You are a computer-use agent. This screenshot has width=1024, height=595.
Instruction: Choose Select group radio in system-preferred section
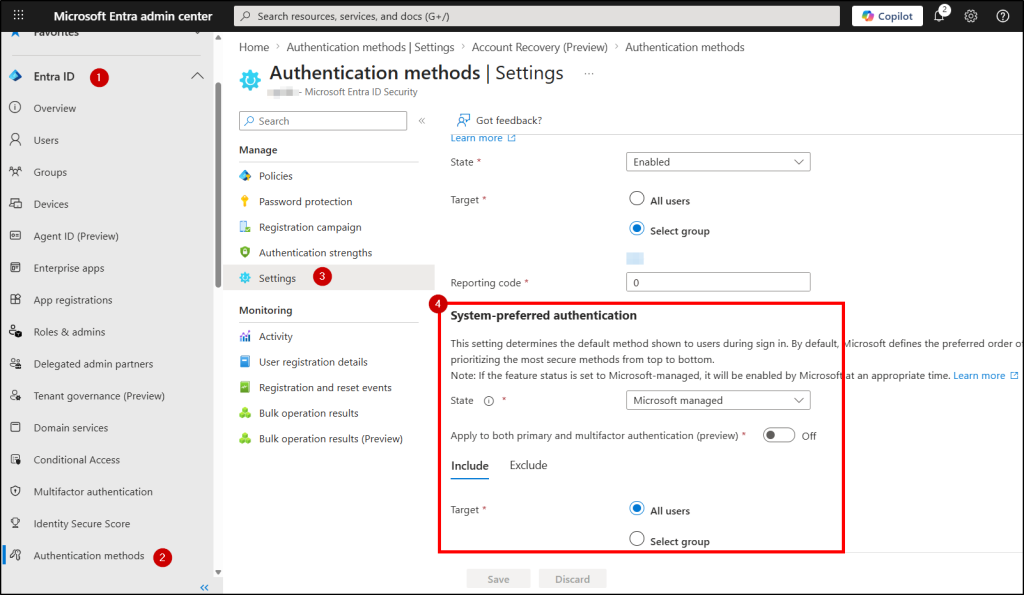(637, 540)
